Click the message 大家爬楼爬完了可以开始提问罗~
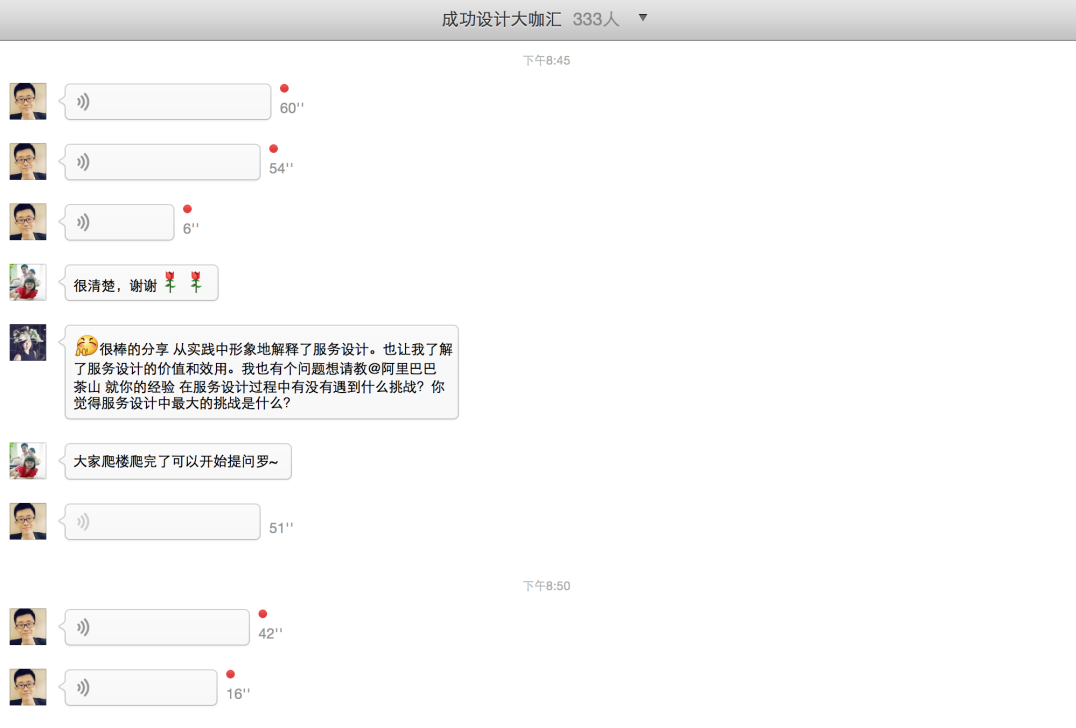 click(178, 461)
